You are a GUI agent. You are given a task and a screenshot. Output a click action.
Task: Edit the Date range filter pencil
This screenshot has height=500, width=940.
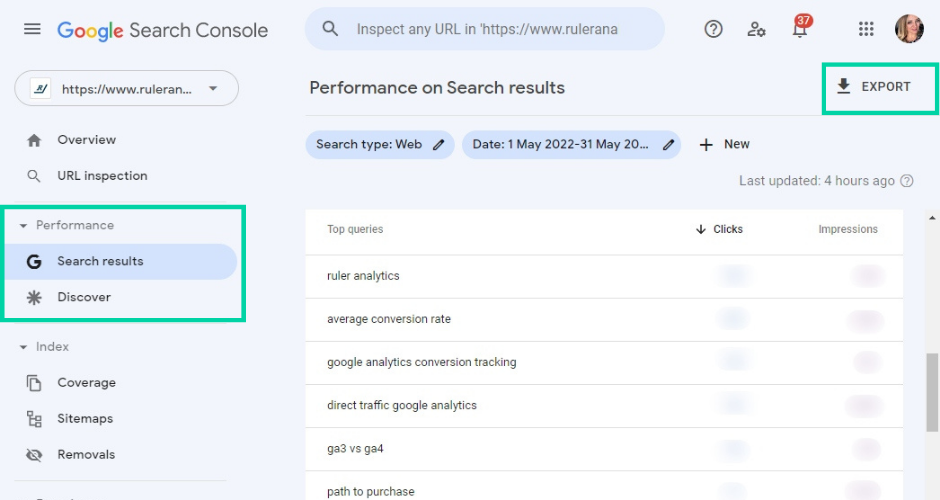click(669, 144)
